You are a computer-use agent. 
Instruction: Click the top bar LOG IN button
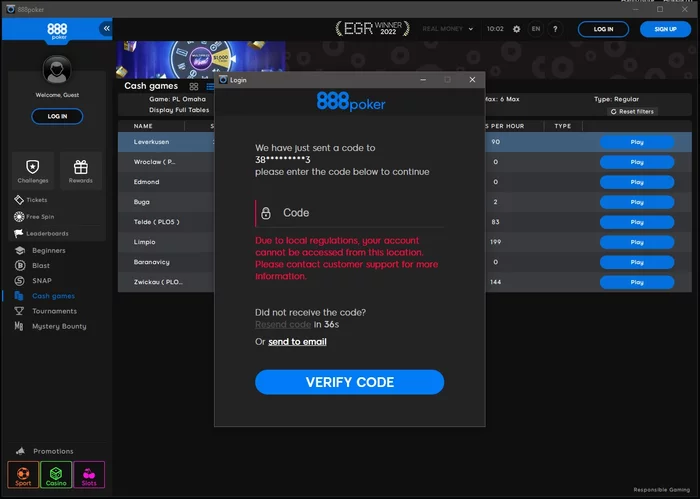click(603, 29)
